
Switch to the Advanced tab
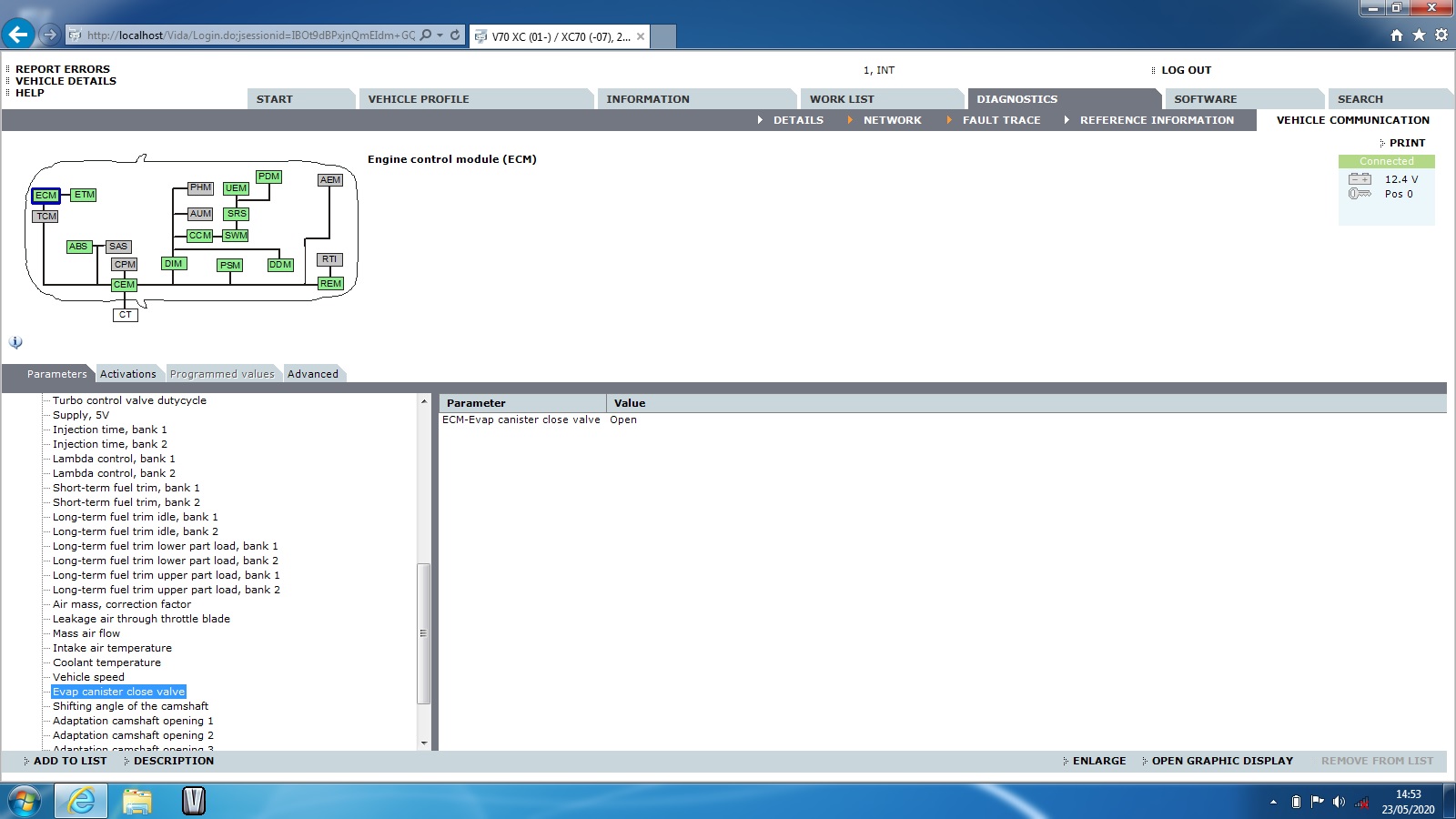312,374
